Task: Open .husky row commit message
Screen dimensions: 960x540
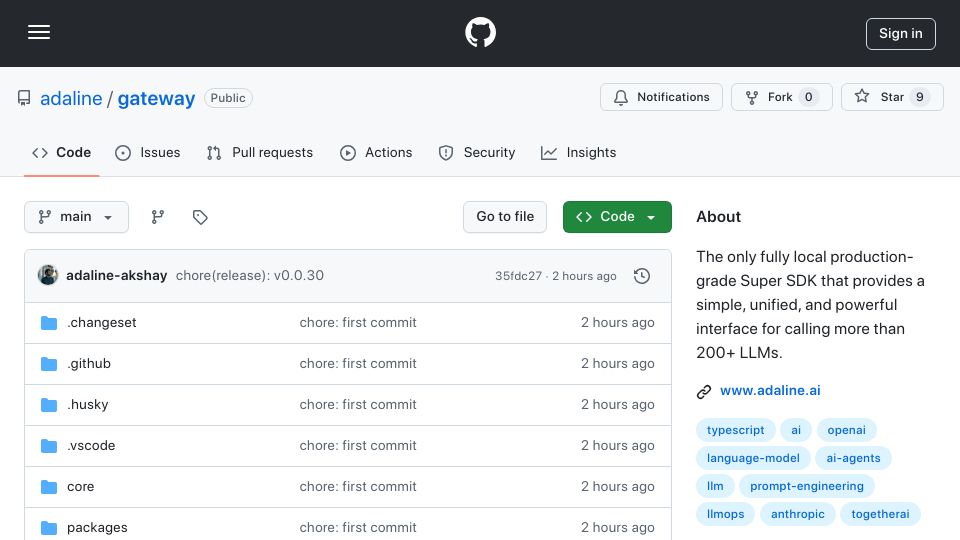Action: pos(358,405)
